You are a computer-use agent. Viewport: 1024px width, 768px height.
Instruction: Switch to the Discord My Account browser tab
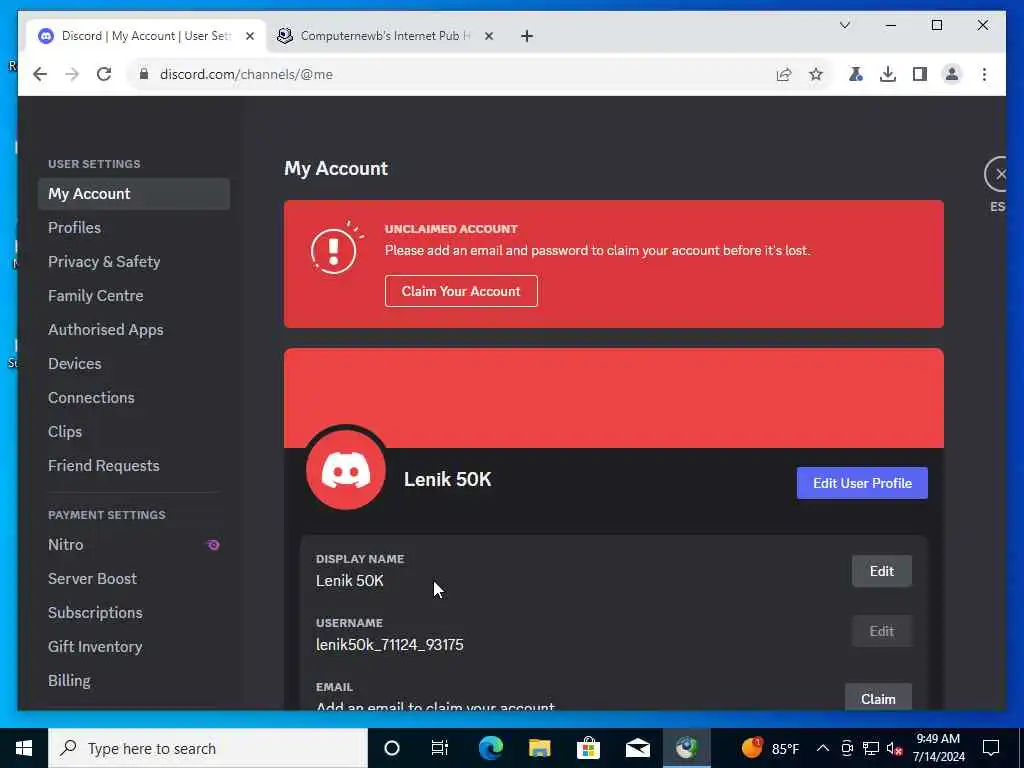tap(145, 36)
